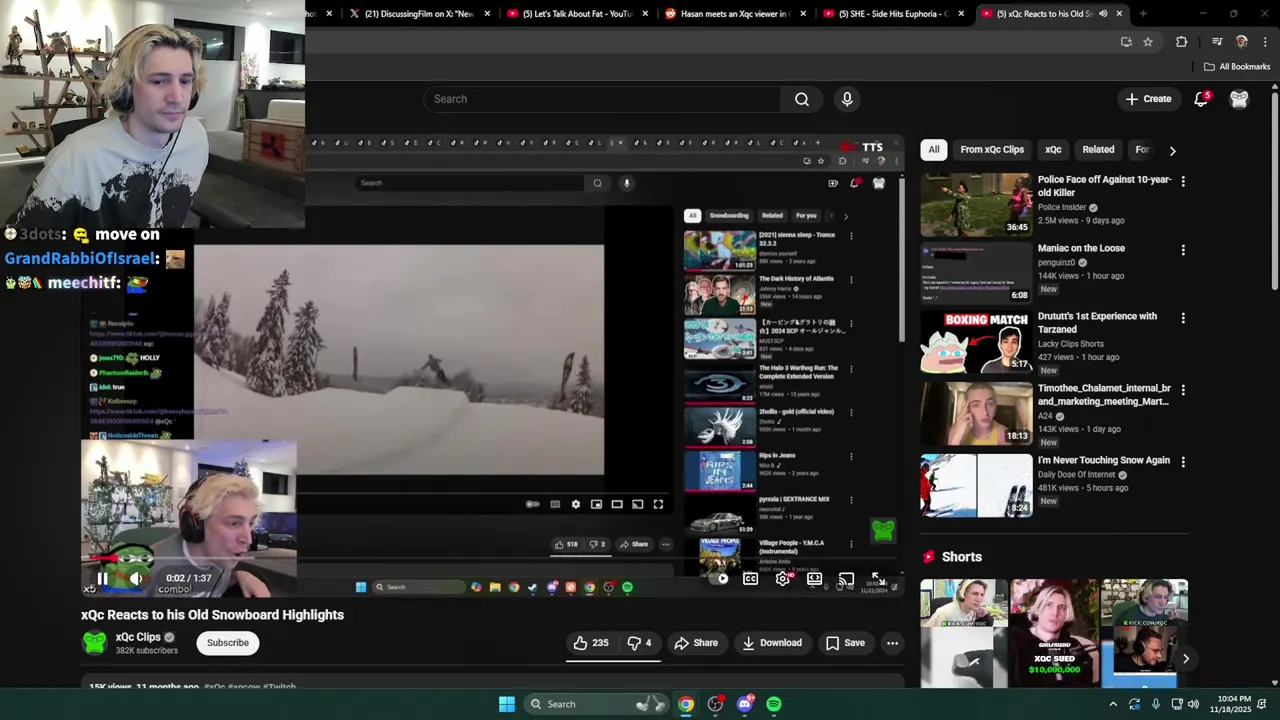Viewport: 1280px width, 720px height.
Task: Open Maniac on the Loose video title
Action: [x=1081, y=248]
